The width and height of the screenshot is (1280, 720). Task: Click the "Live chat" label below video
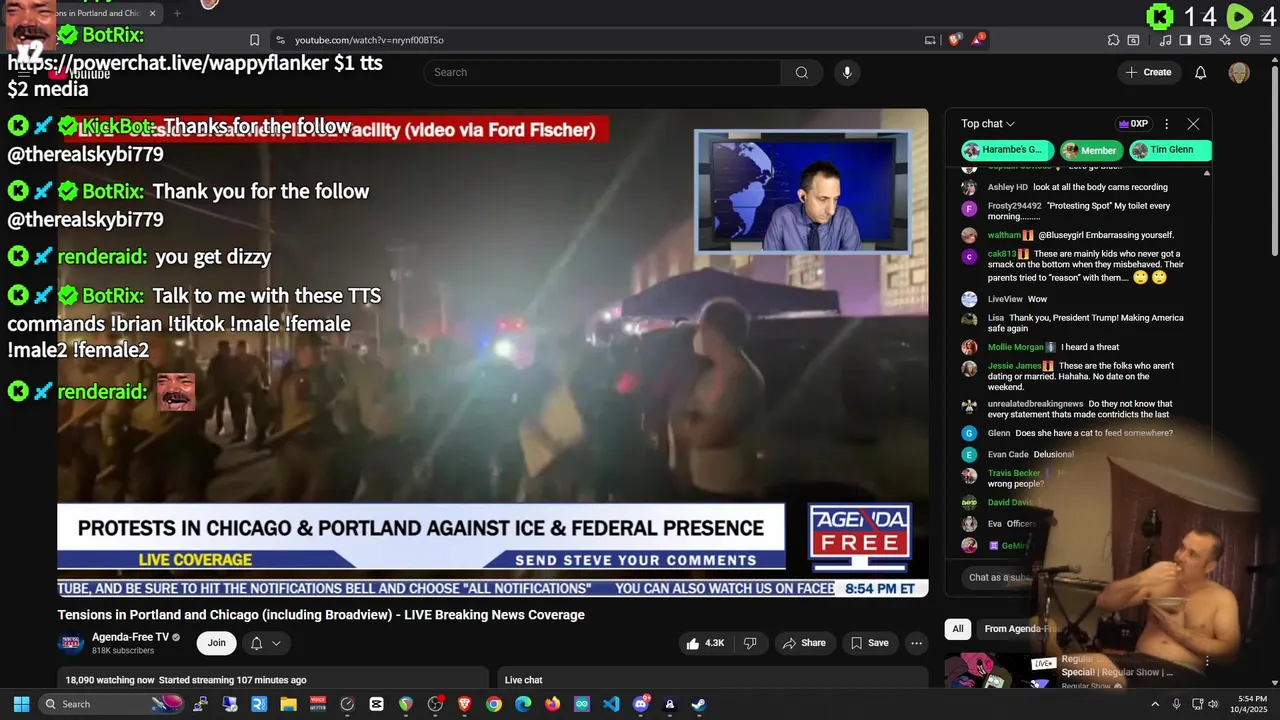pos(524,680)
